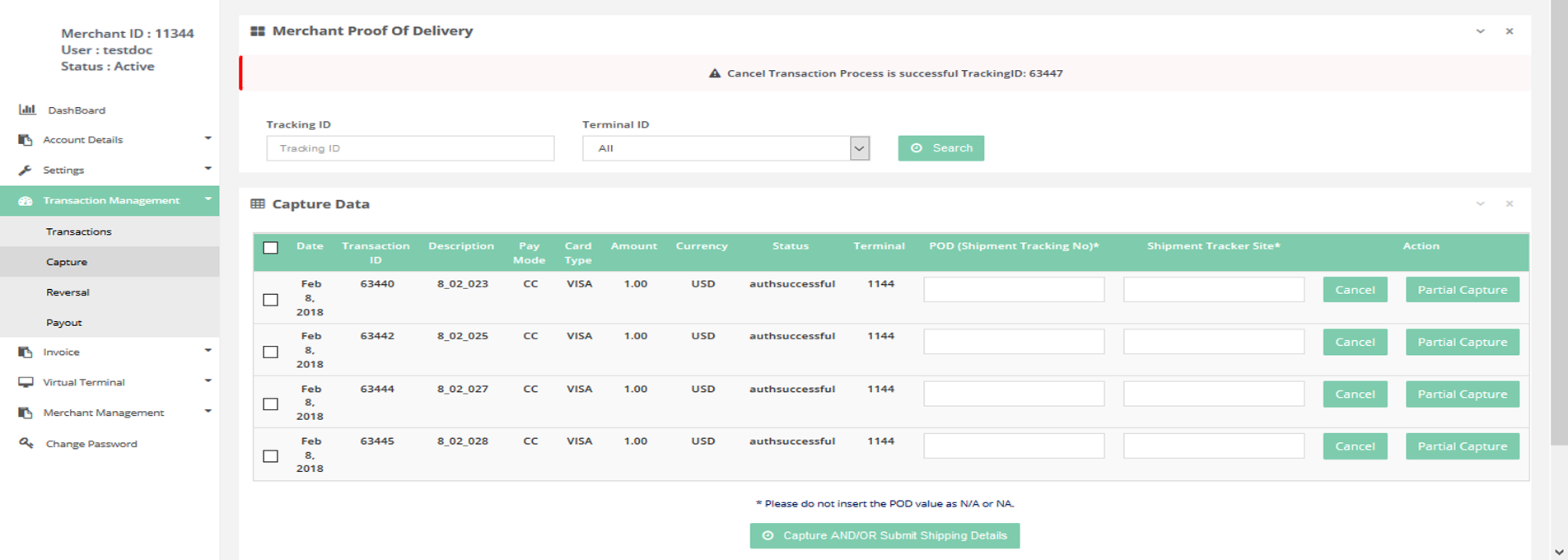Image resolution: width=1568 pixels, height=560 pixels.
Task: Click the Invoice sidebar icon
Action: tap(26, 352)
